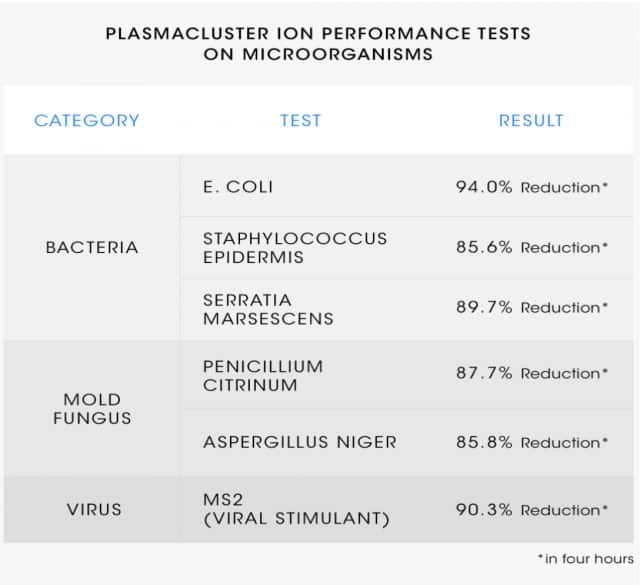Click the 'in four hours' footnote
The height and width of the screenshot is (585, 640).
[586, 558]
